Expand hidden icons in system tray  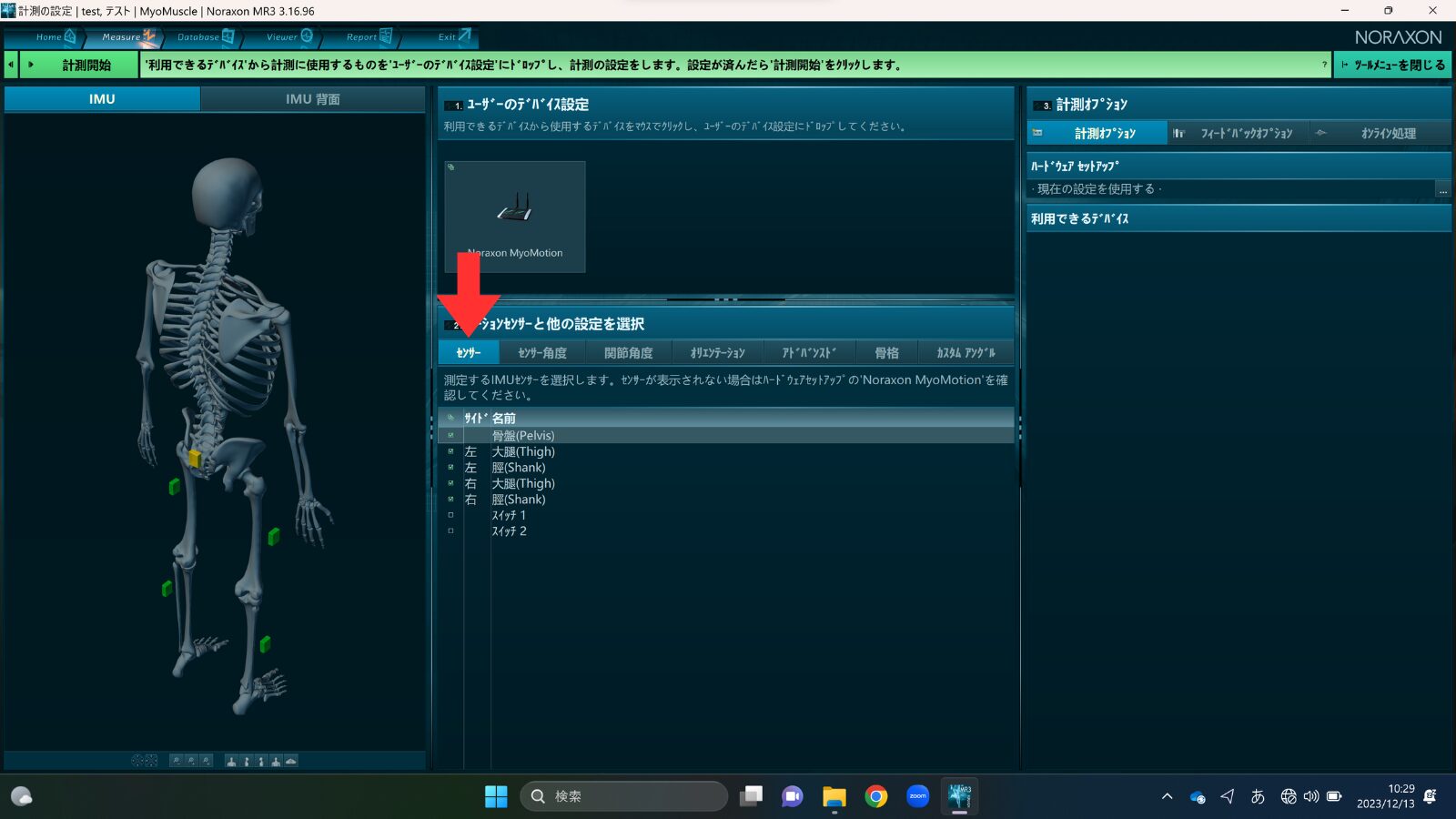coord(1168,795)
